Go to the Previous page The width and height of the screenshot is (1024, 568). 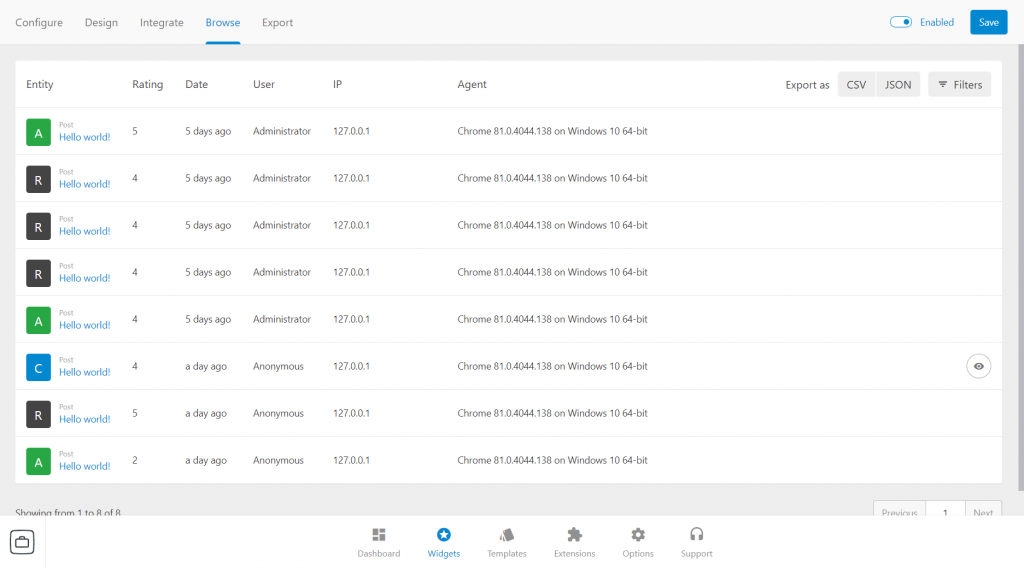(x=899, y=511)
